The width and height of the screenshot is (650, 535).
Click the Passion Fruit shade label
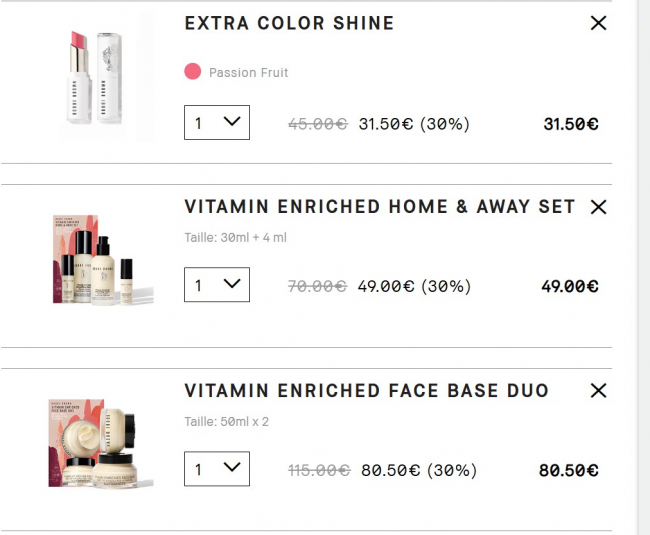248,73
